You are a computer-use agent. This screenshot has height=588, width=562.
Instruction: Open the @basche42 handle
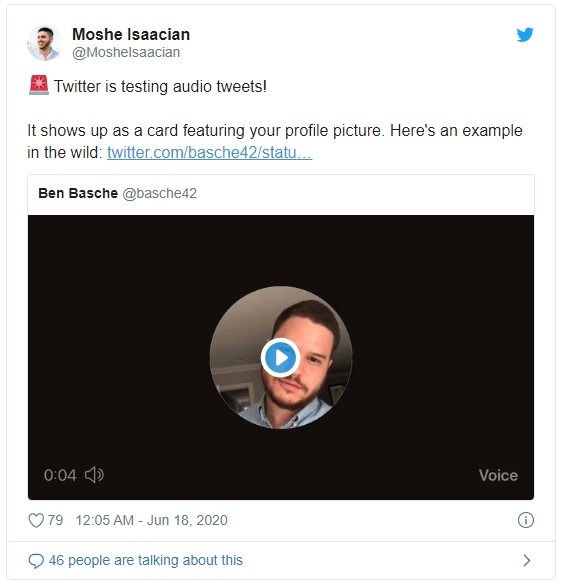click(x=159, y=194)
